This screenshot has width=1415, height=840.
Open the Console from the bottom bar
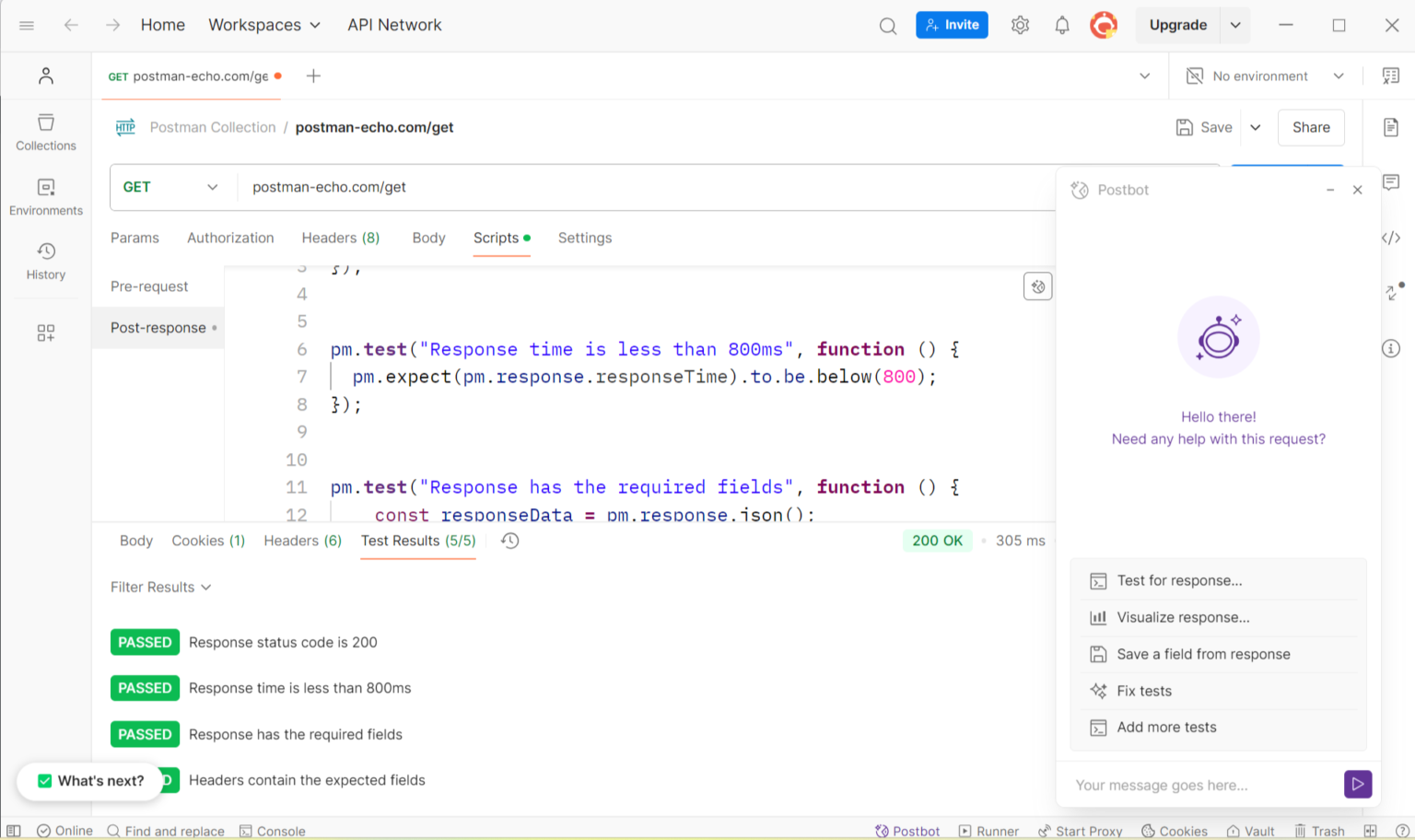click(273, 830)
